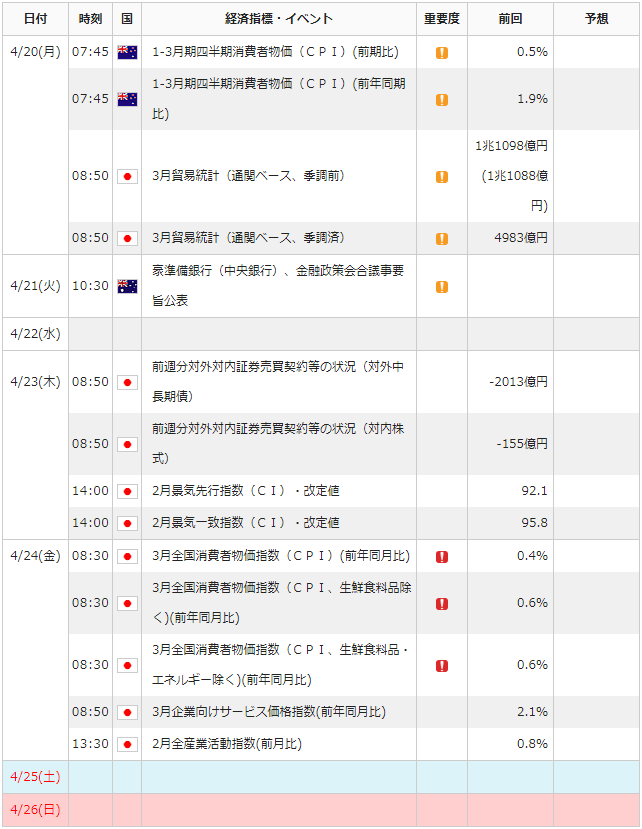Select the 4/21(火) date cell
642x829 pixels.
click(35, 286)
